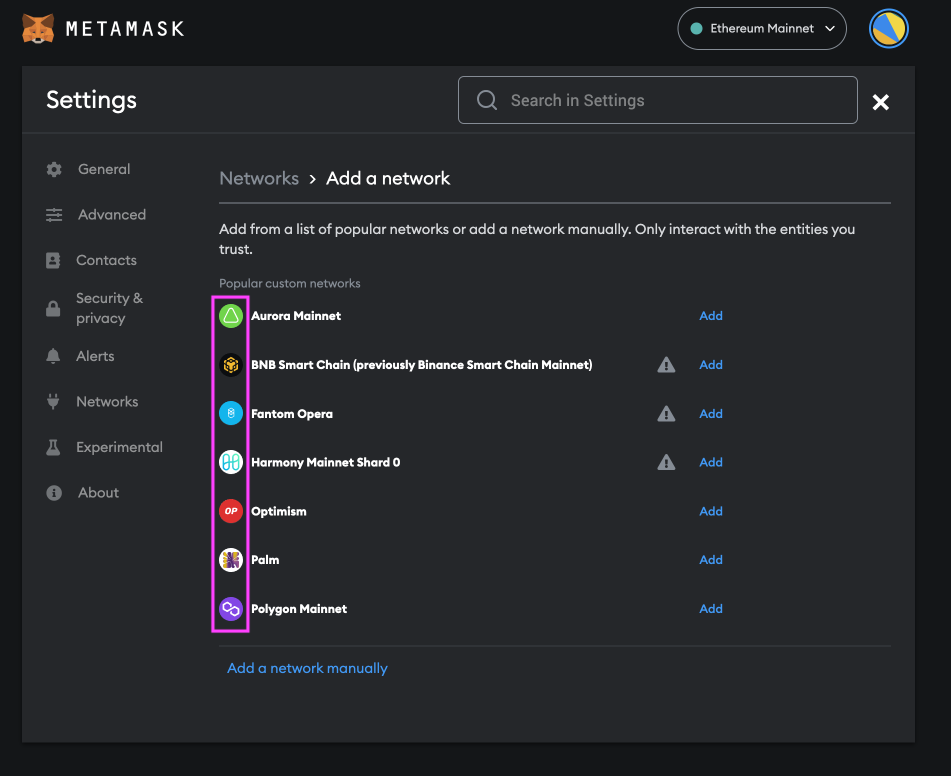Add the Optimism network
The height and width of the screenshot is (776, 951).
[710, 511]
